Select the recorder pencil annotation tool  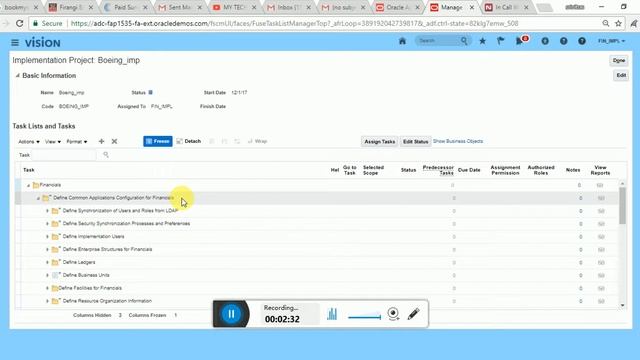tap(413, 313)
